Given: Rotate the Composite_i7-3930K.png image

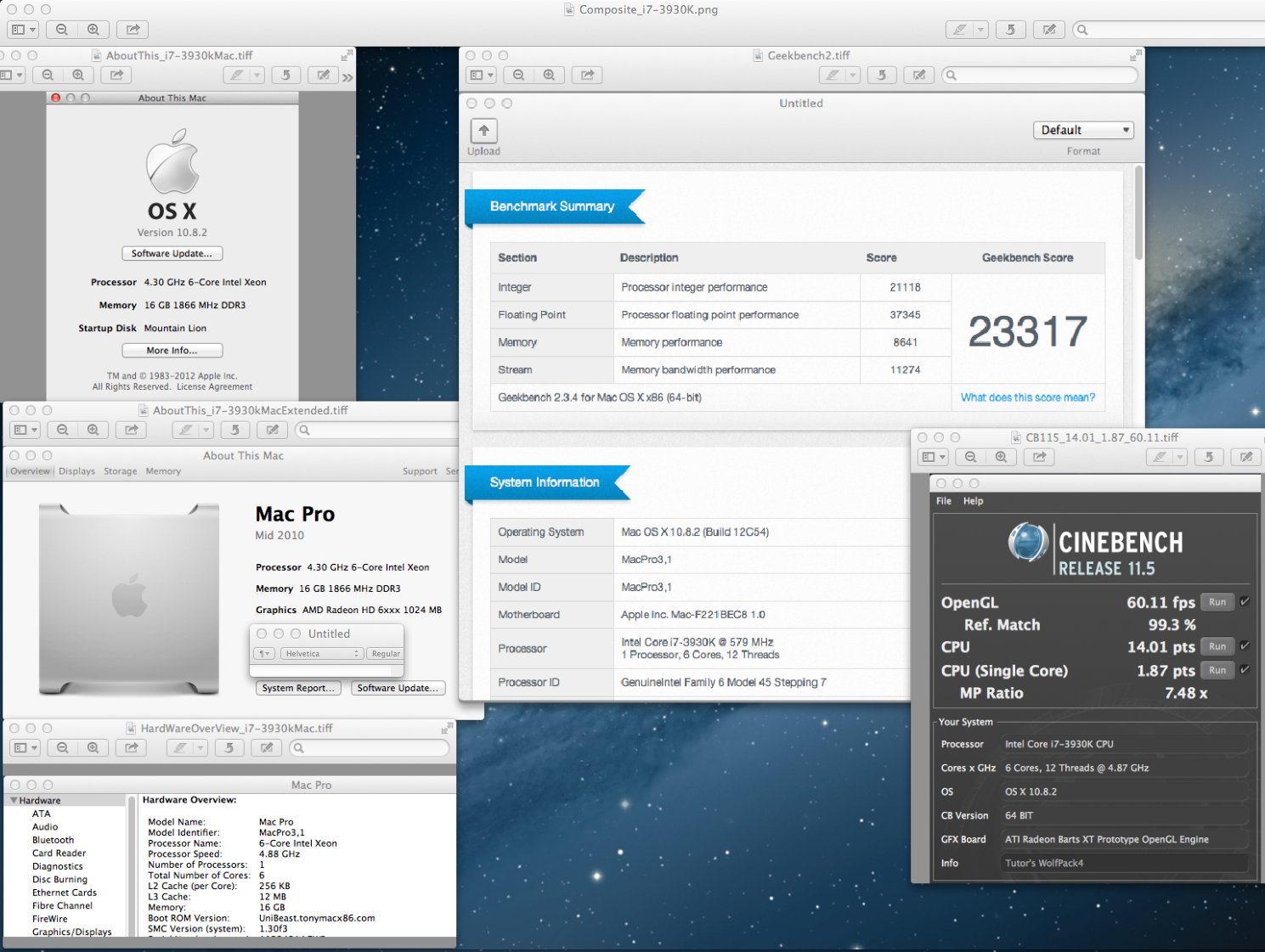Looking at the screenshot, I should click(x=1010, y=30).
